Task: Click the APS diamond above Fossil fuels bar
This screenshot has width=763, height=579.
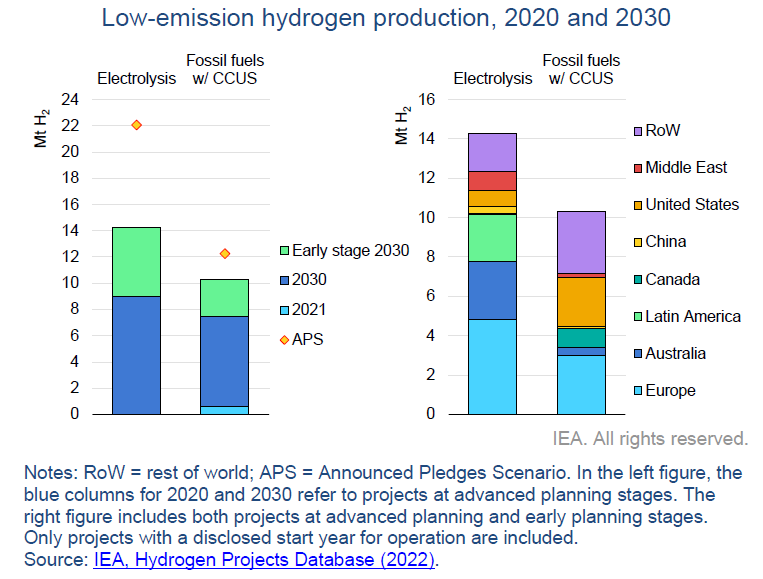Action: [224, 253]
